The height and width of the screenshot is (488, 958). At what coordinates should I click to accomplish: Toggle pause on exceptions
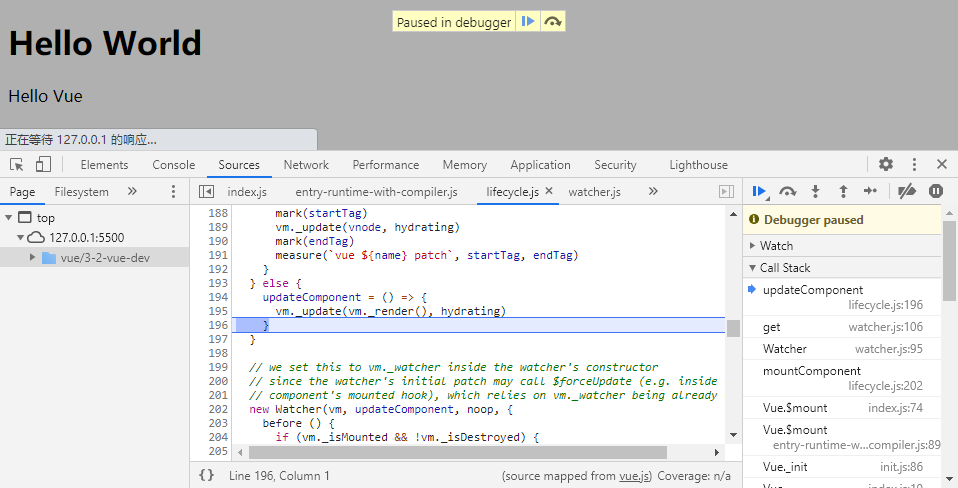[935, 192]
